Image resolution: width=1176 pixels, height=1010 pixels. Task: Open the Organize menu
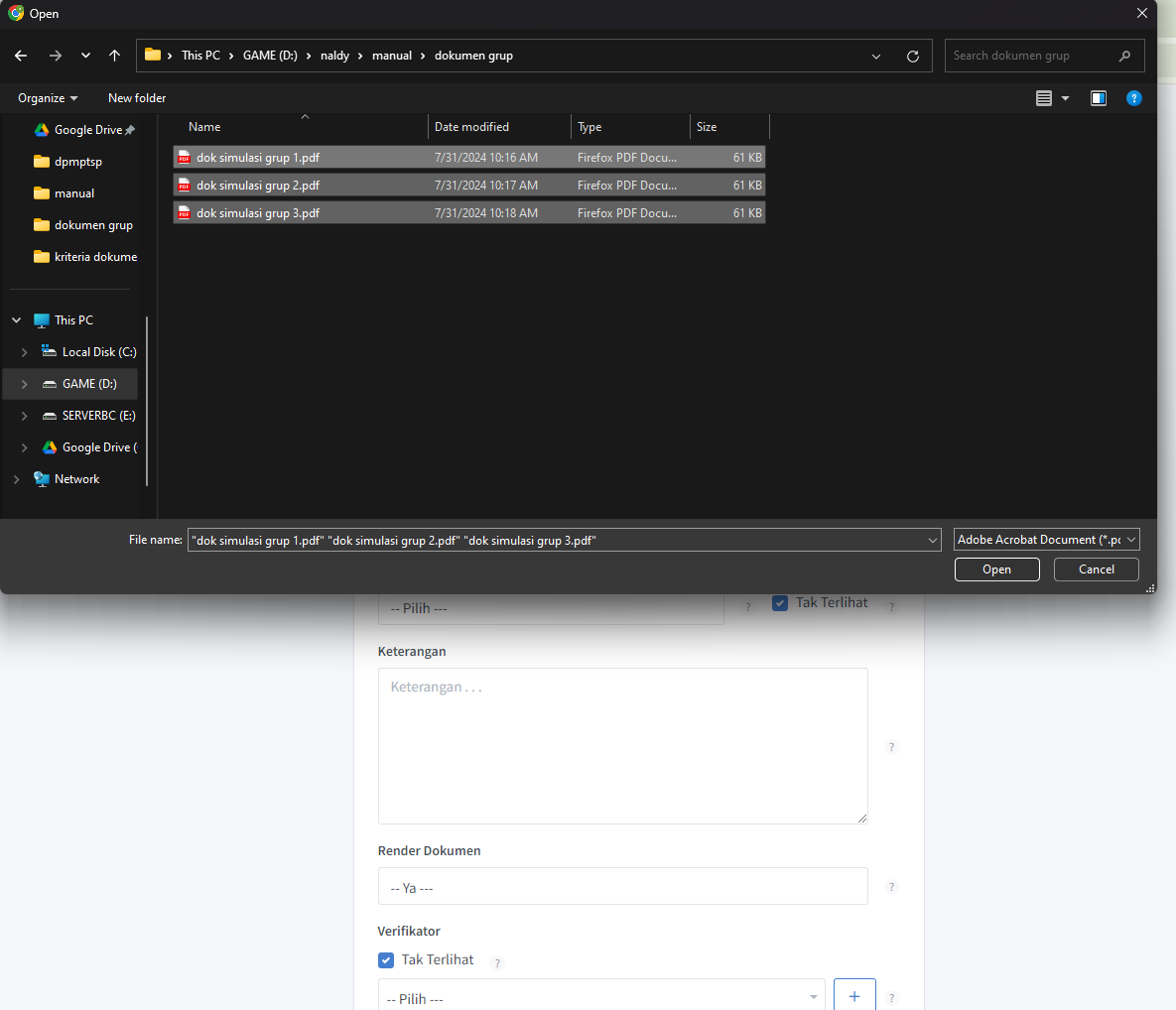click(x=47, y=98)
